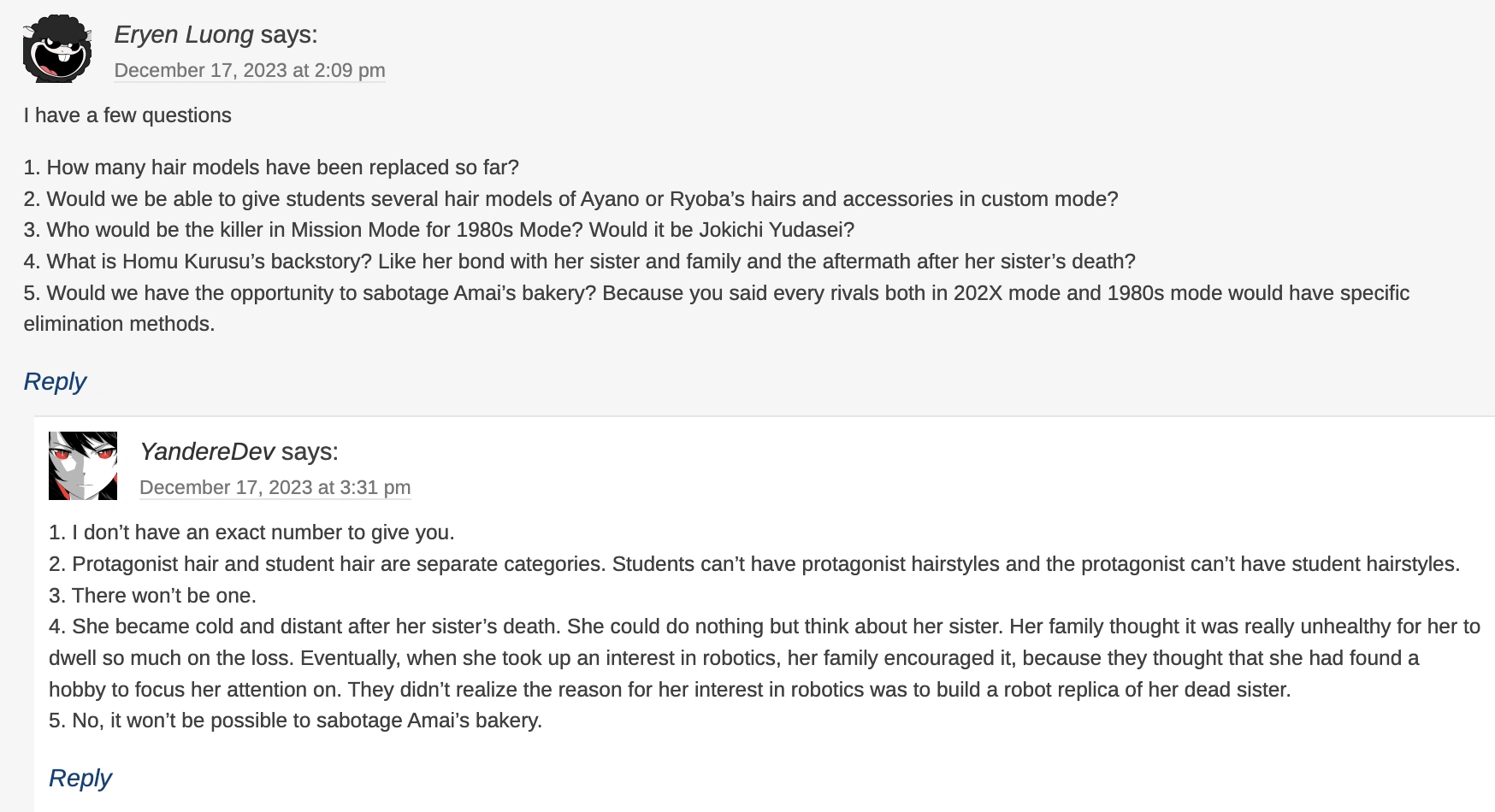Click YandereDev's red-eyed anime avatar
Screen dimensions: 1495x812
[x=83, y=466]
